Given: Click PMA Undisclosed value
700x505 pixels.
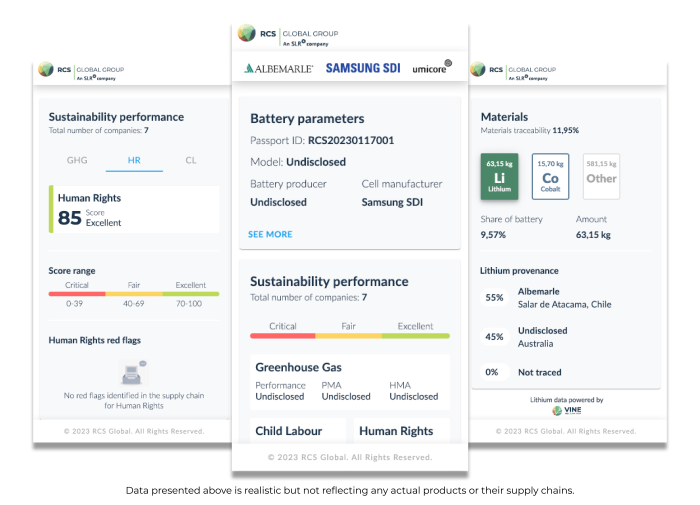Looking at the screenshot, I should (x=346, y=396).
